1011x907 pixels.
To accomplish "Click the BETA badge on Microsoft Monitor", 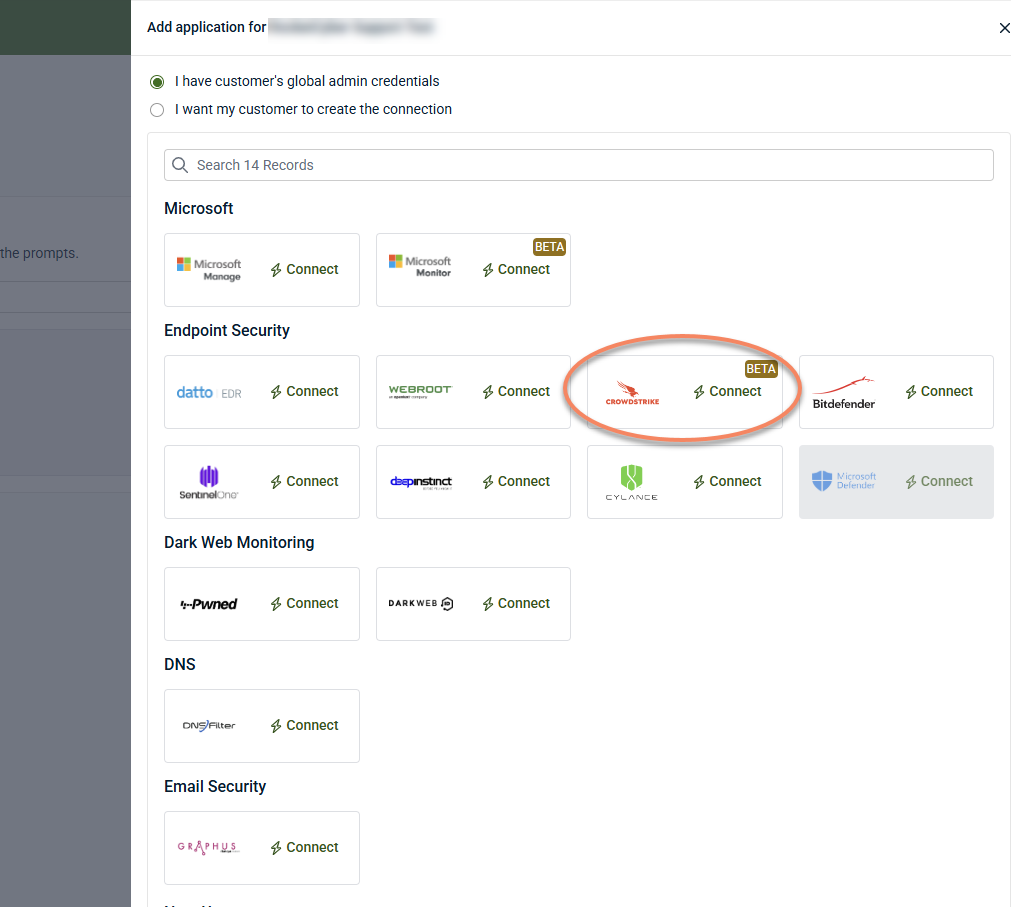I will (549, 247).
